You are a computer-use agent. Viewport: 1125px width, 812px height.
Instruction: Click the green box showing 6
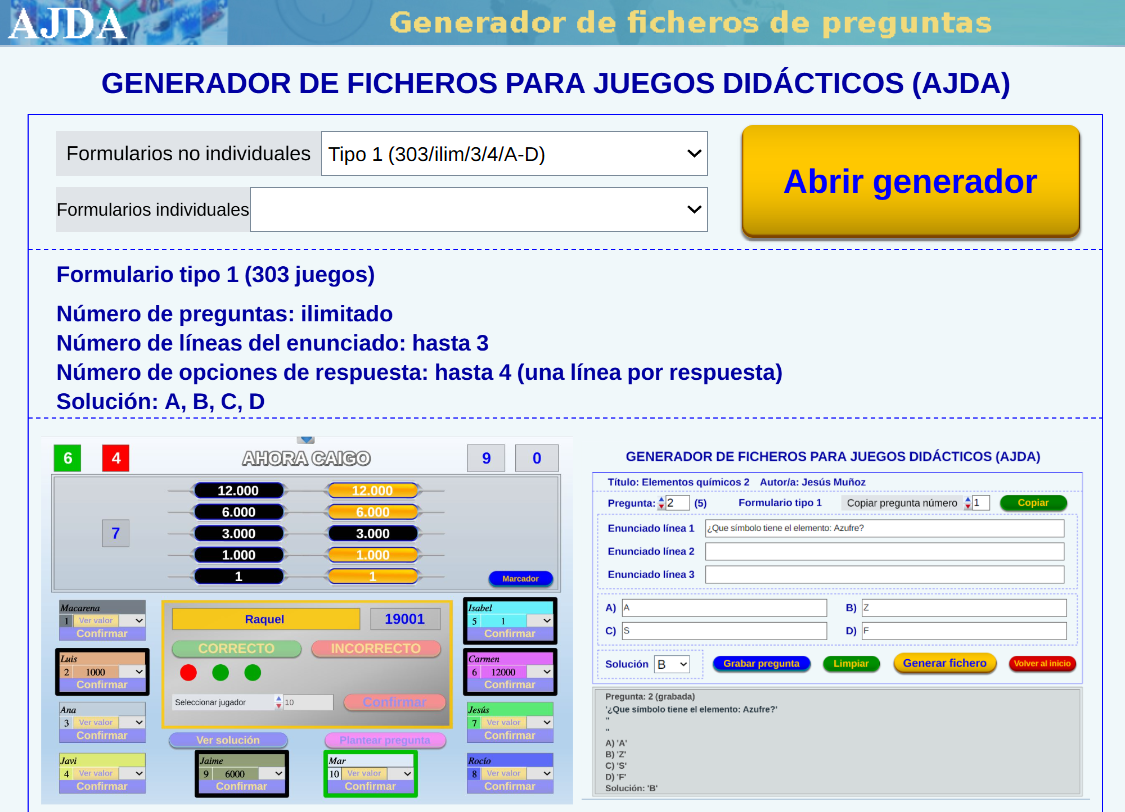pyautogui.click(x=67, y=458)
